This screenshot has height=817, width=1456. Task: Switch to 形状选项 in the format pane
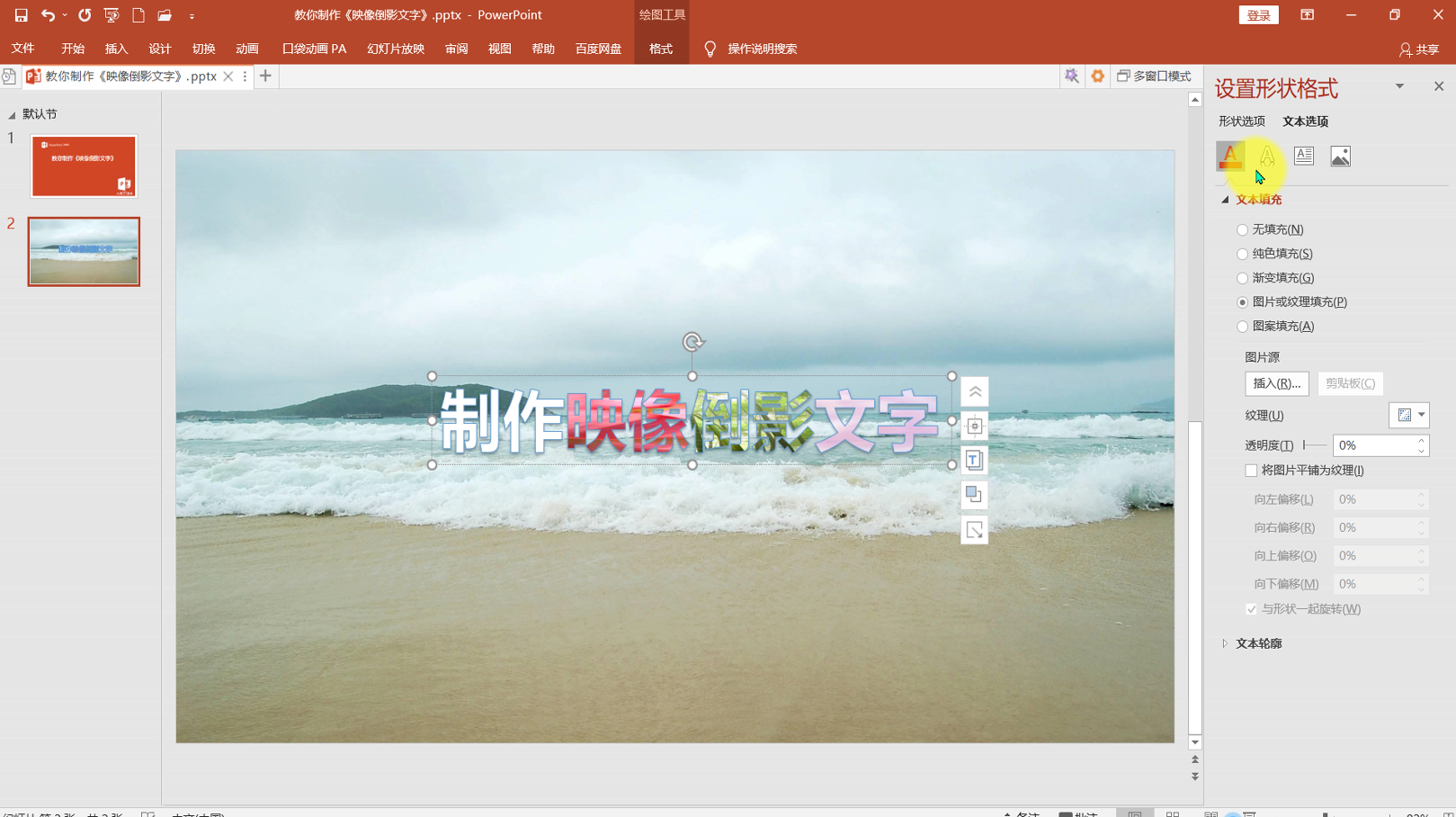point(1242,121)
